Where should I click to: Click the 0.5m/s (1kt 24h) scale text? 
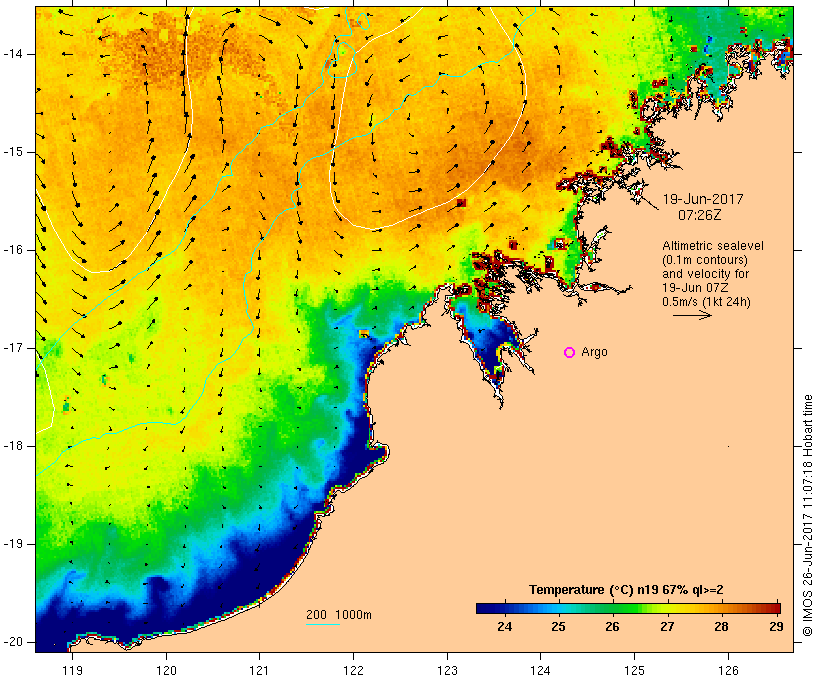pyautogui.click(x=706, y=302)
